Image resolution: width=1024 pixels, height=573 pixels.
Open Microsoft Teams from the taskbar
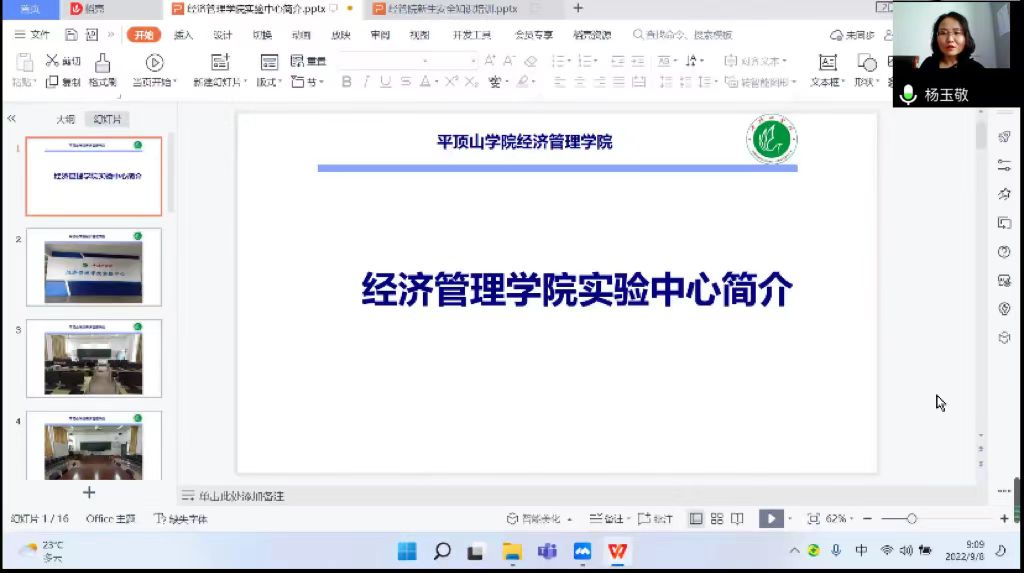[x=547, y=551]
